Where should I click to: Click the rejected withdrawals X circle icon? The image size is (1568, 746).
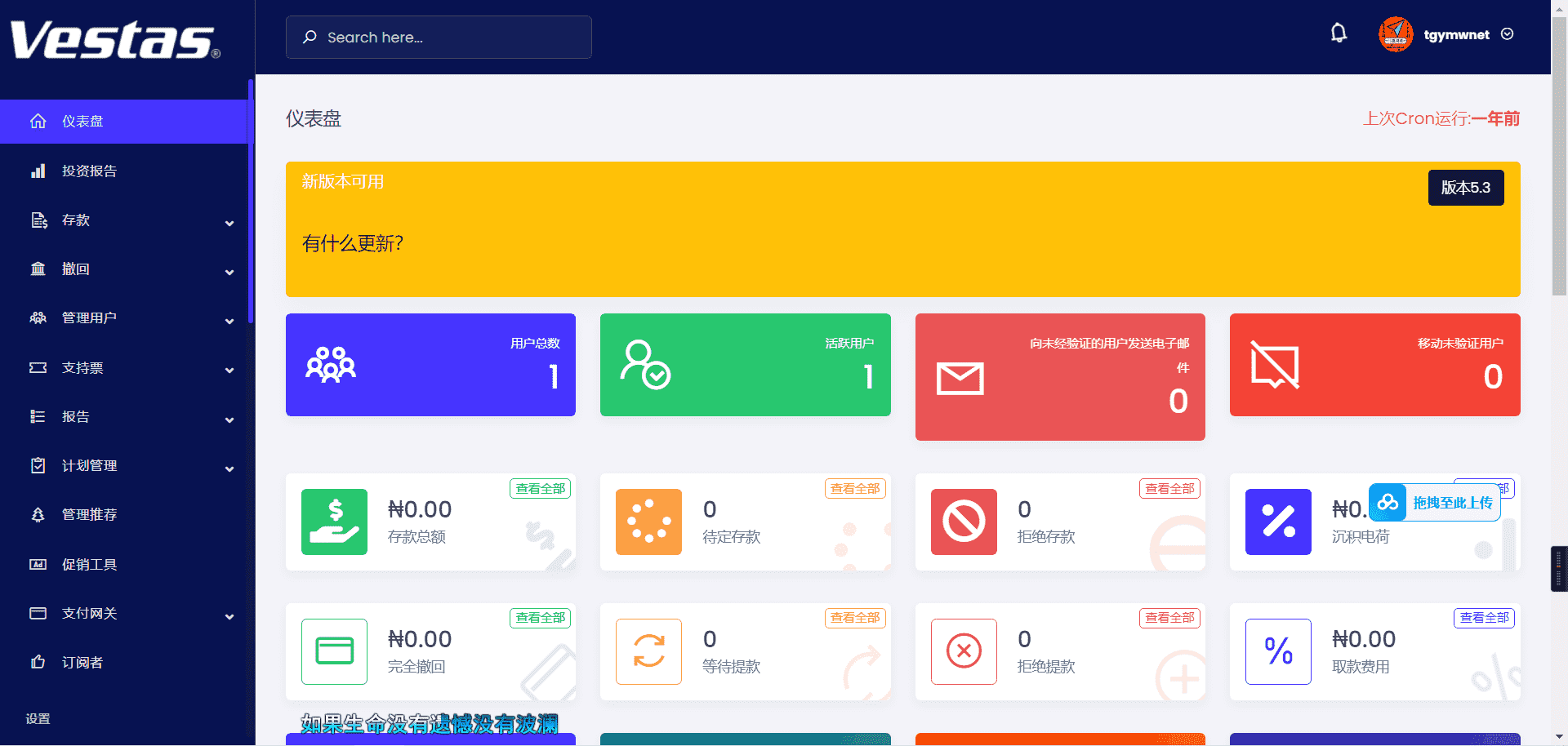(x=964, y=651)
